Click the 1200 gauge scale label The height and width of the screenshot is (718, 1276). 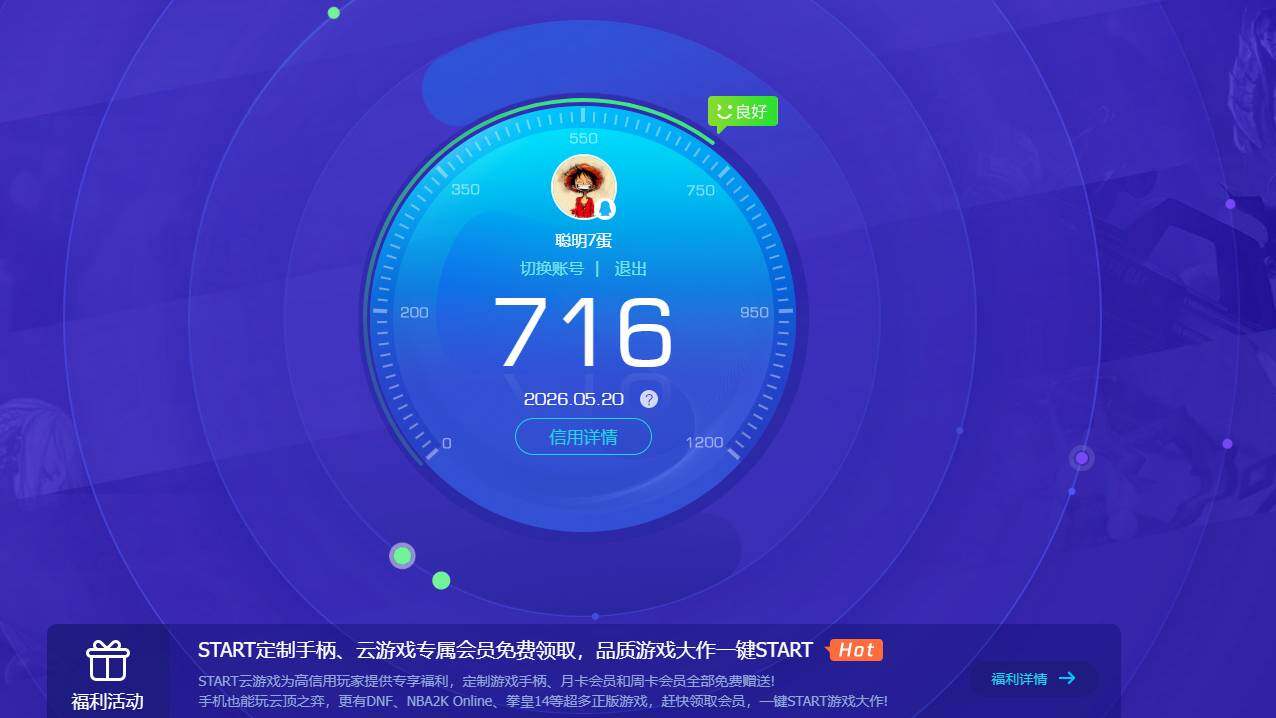click(x=705, y=442)
